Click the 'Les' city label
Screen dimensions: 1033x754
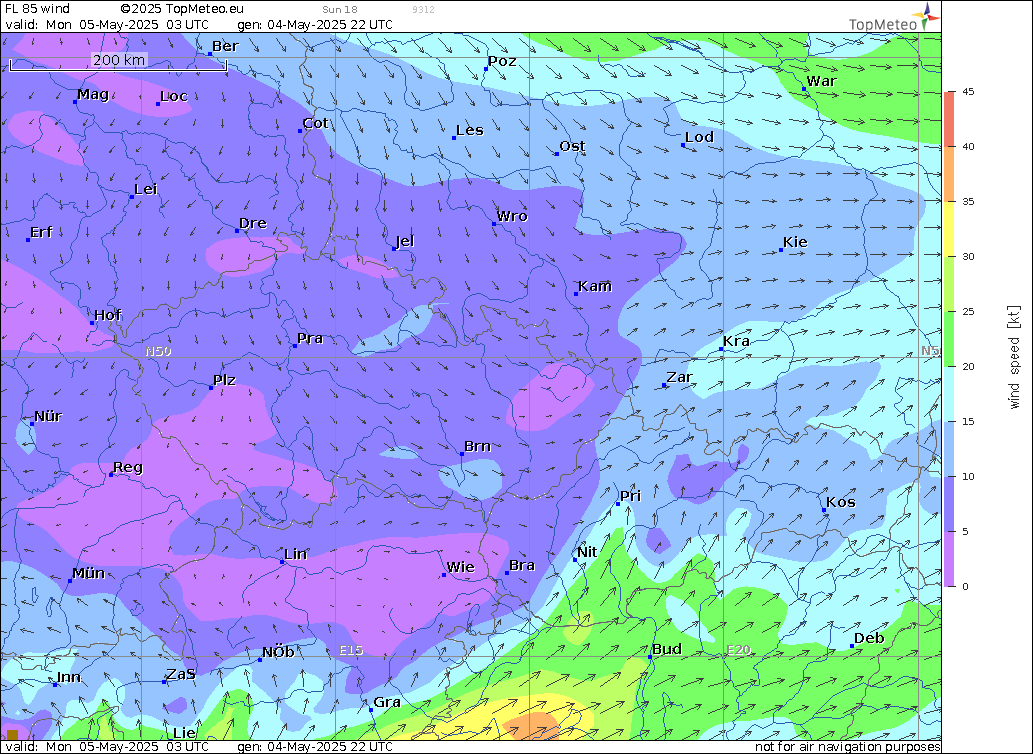point(470,130)
